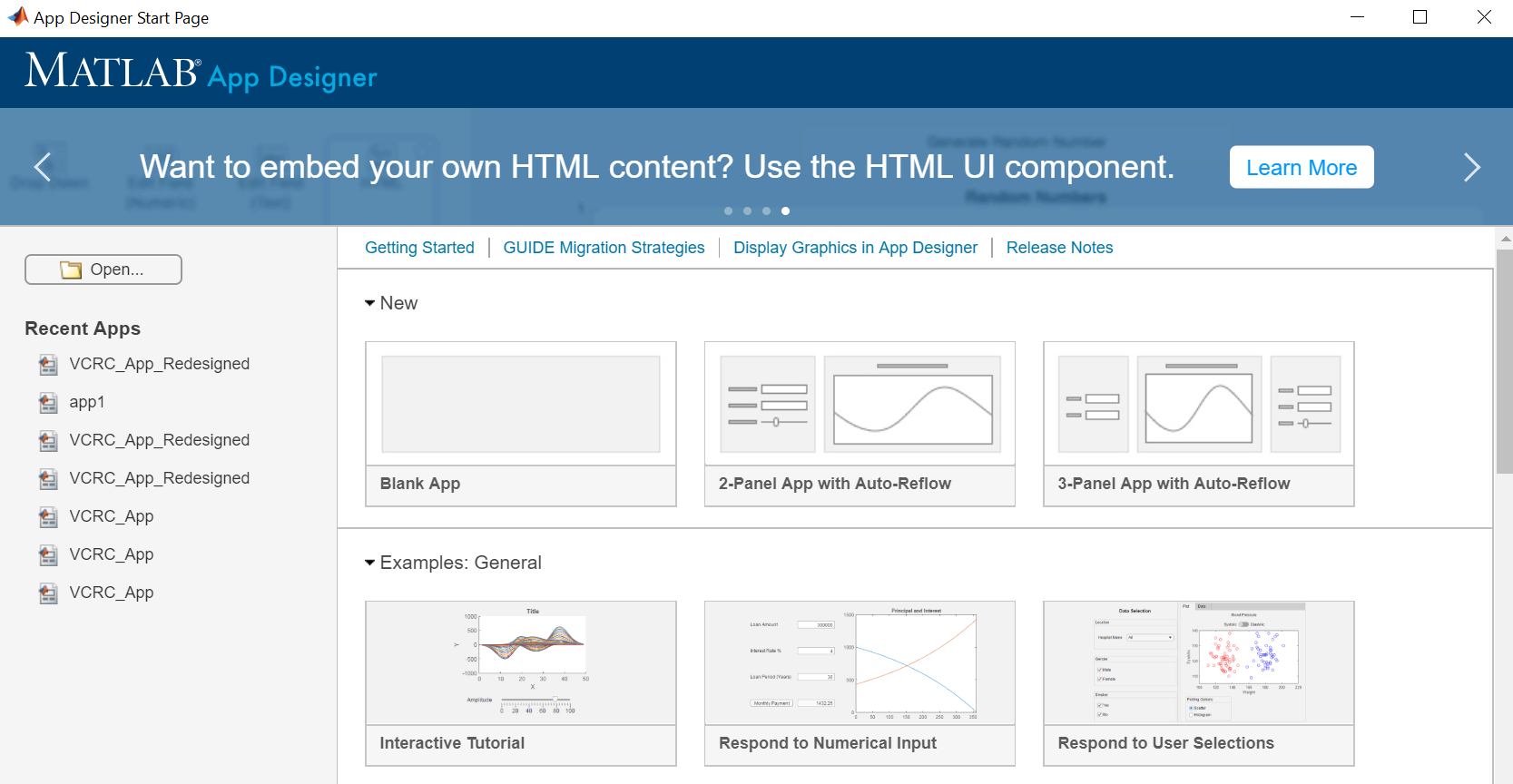
Task: Click the first VCRC_App_Redesigned file icon
Action: point(48,365)
